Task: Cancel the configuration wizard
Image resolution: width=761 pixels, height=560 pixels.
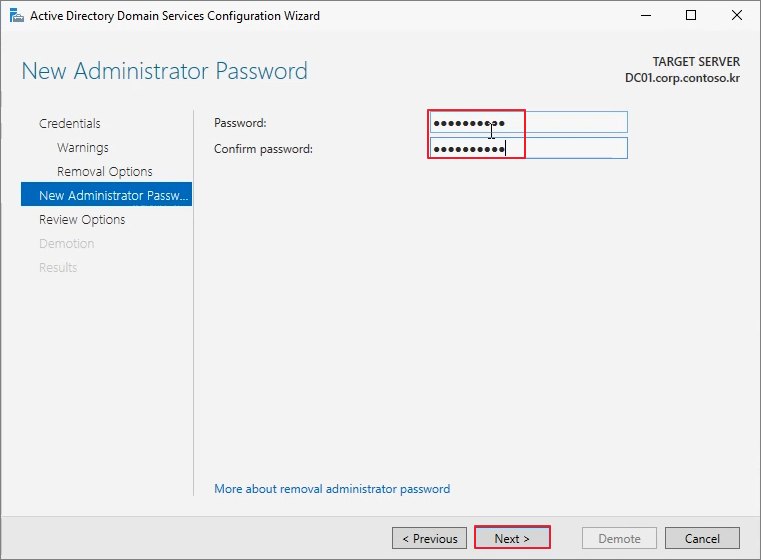Action: tap(702, 538)
